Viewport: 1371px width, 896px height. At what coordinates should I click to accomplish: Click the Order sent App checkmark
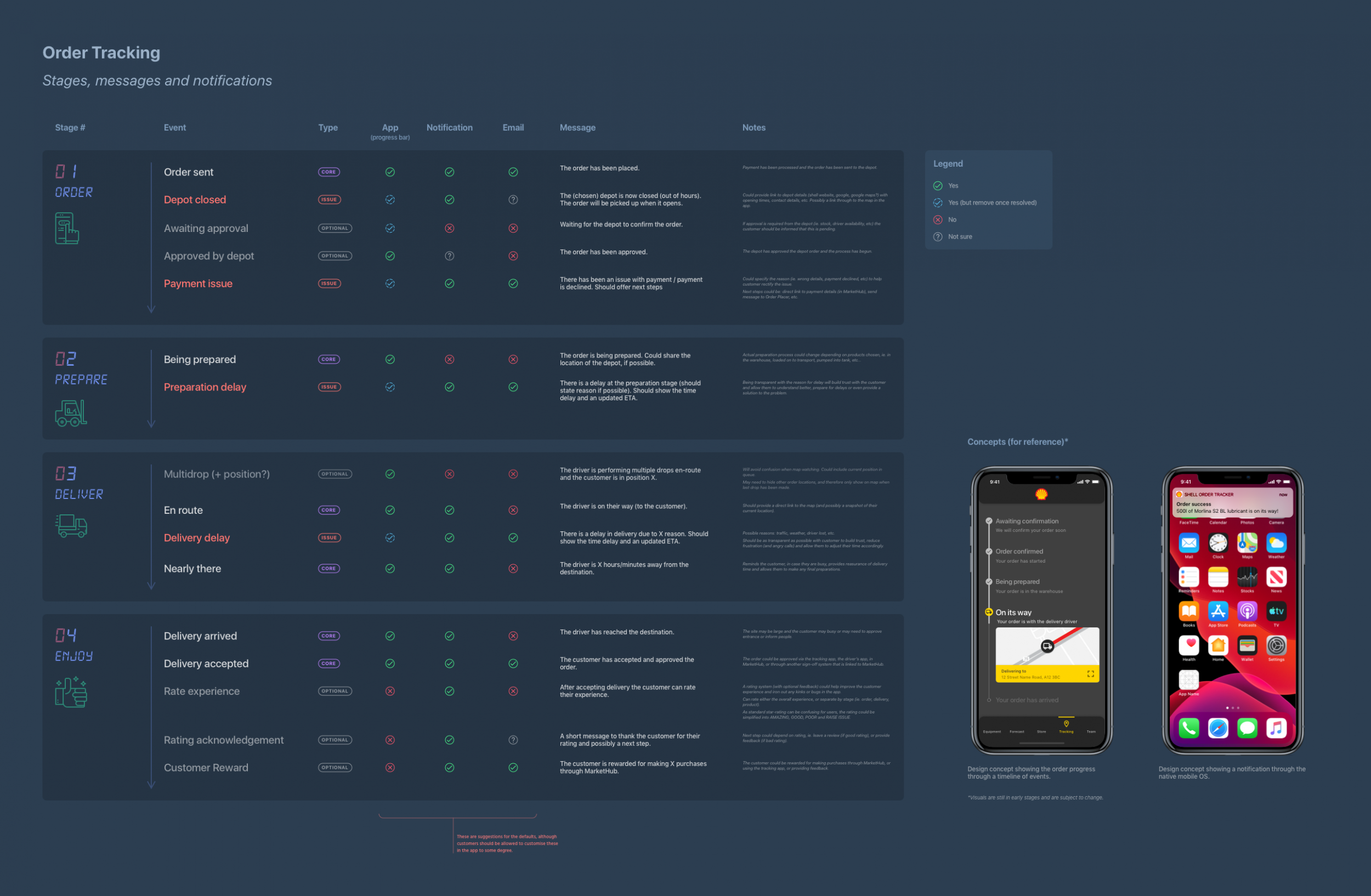(390, 172)
